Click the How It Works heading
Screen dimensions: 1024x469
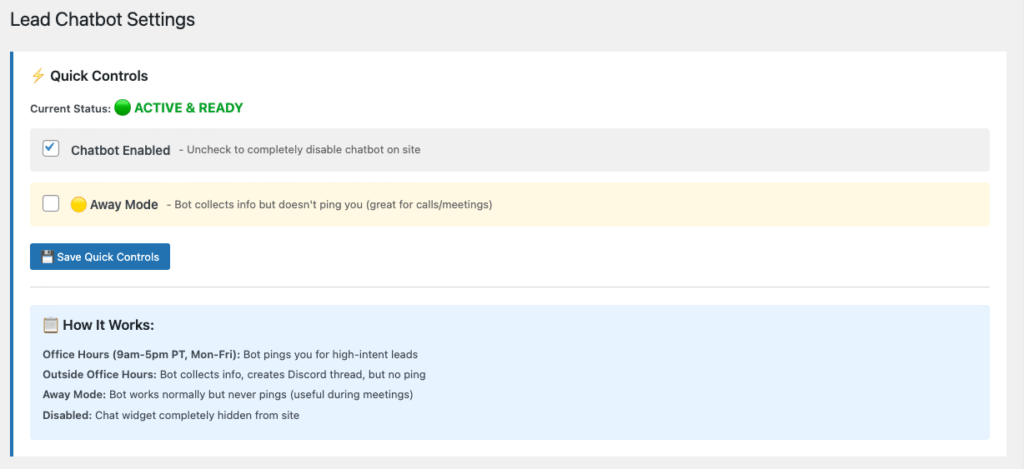click(x=110, y=325)
